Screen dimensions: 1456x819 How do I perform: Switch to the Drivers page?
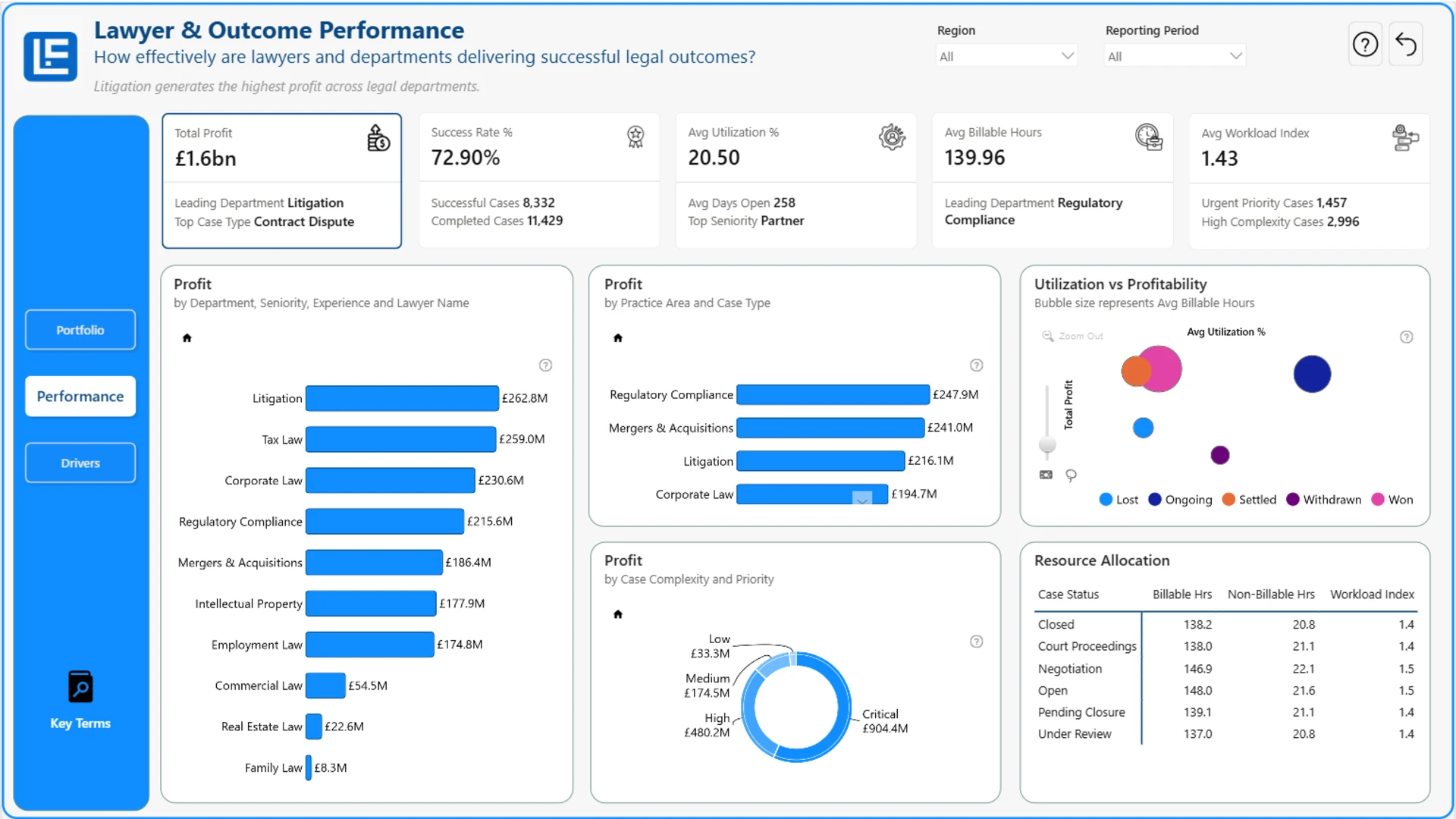coord(80,463)
